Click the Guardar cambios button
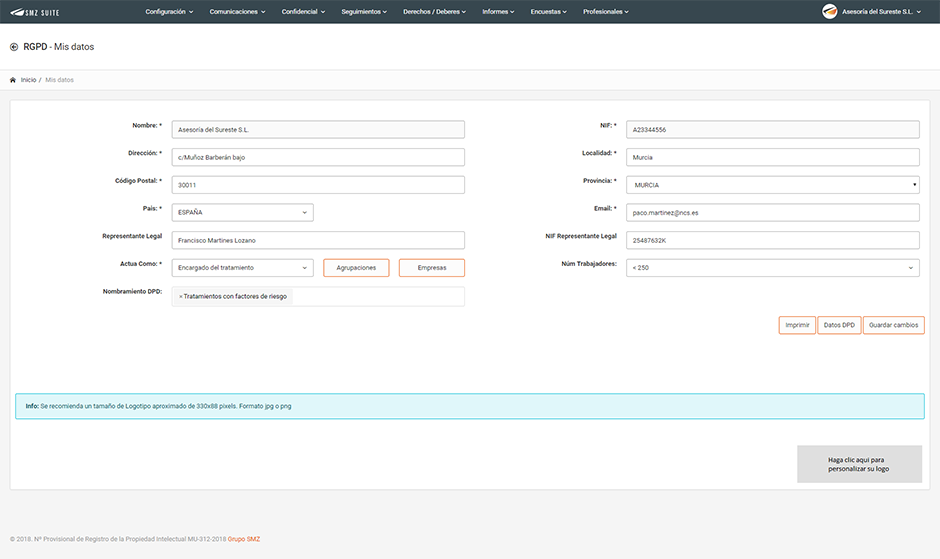This screenshot has height=559, width=940. (x=893, y=325)
